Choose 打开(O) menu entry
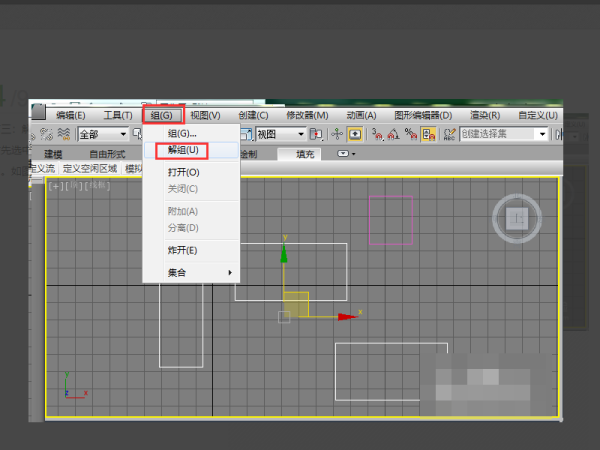This screenshot has height=450, width=600. point(191,172)
